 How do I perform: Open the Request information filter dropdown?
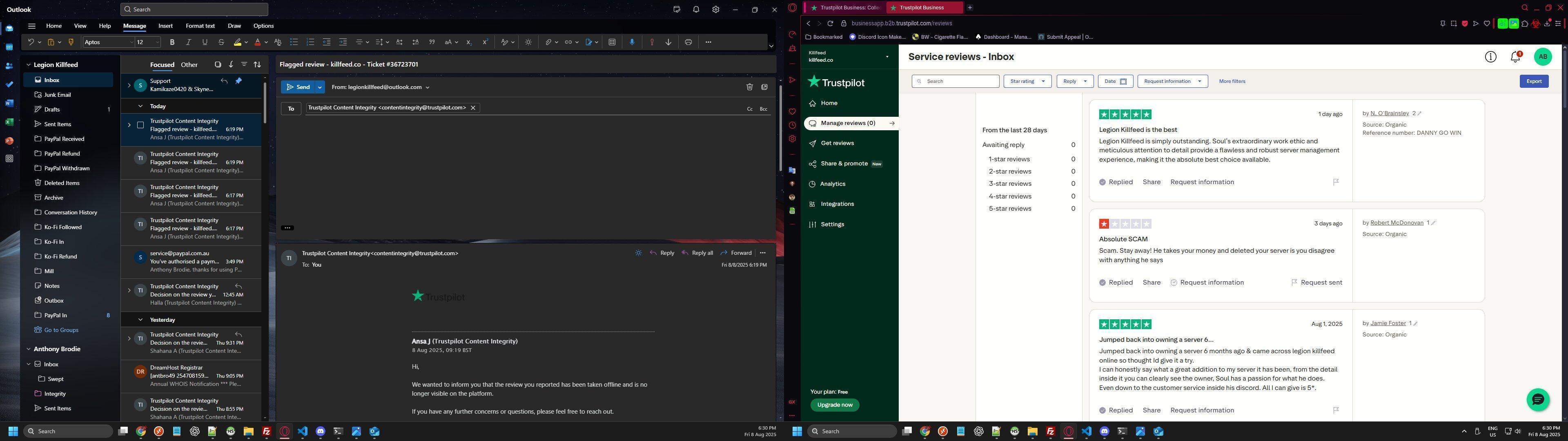(x=1172, y=81)
